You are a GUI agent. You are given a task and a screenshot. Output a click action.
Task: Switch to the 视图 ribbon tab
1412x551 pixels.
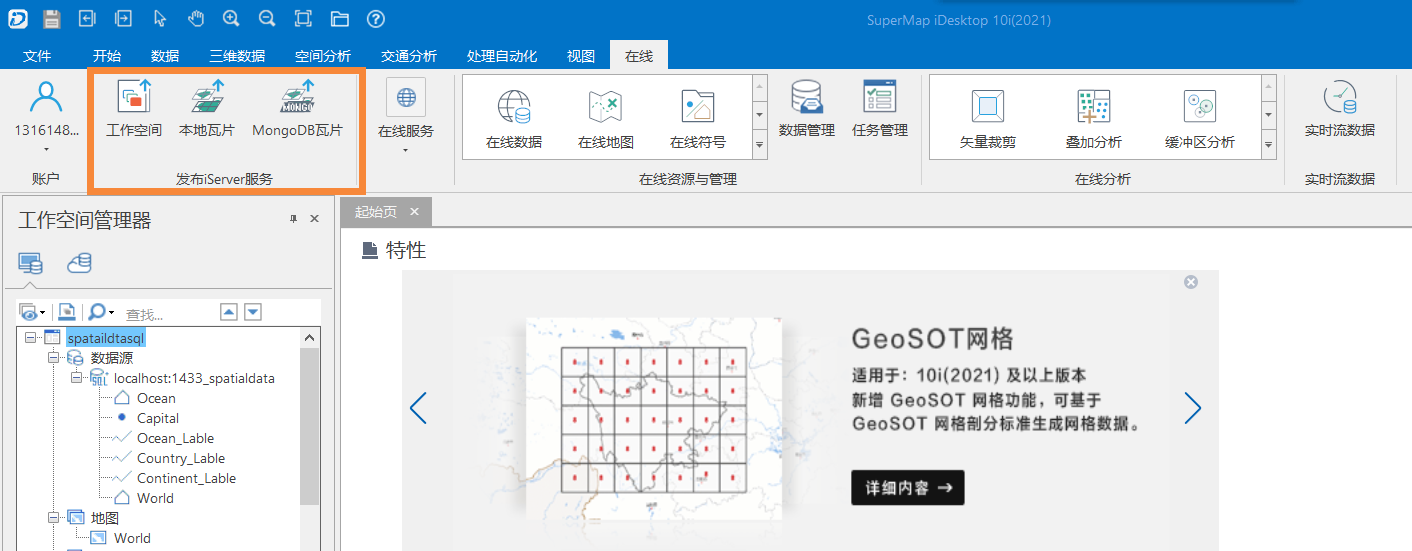coord(581,56)
